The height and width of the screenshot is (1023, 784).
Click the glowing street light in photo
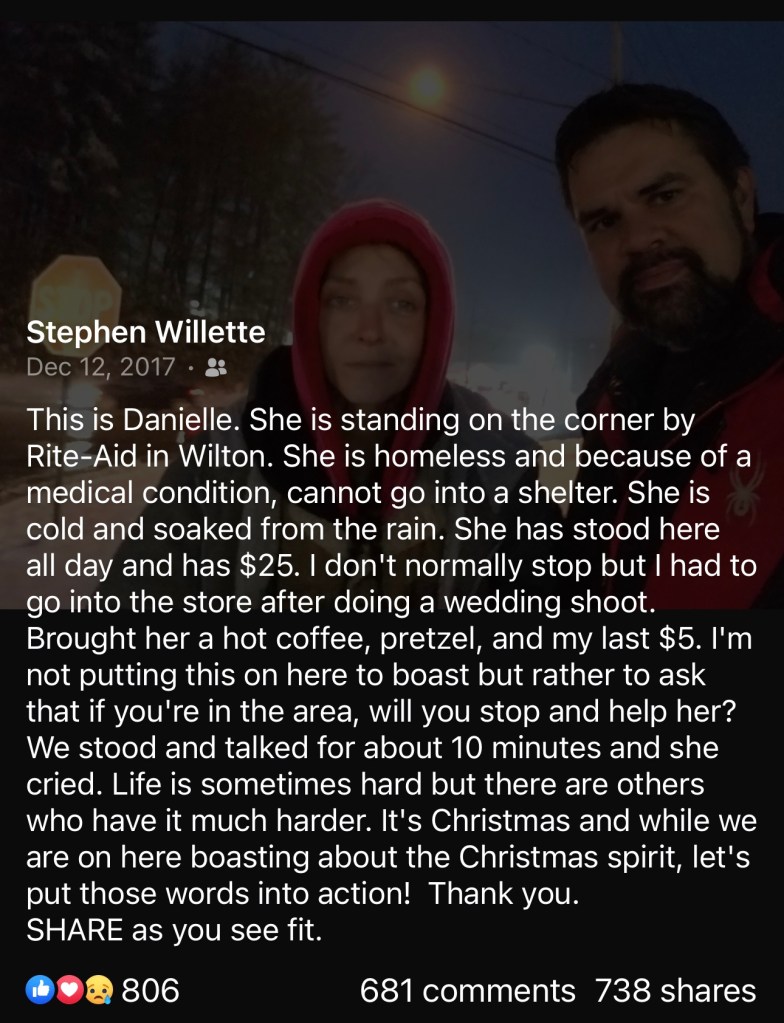[427, 86]
